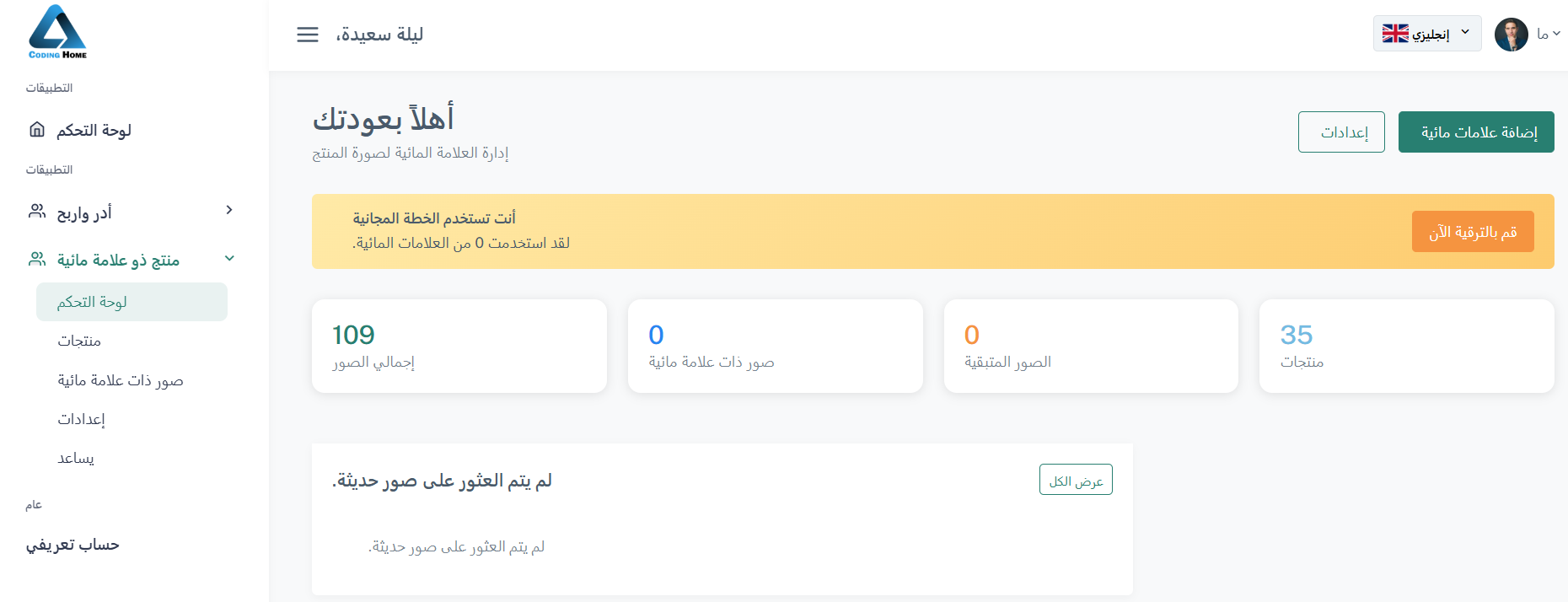Open يساعد from the sidebar
Screen dimensions: 1568x602
(x=75, y=458)
